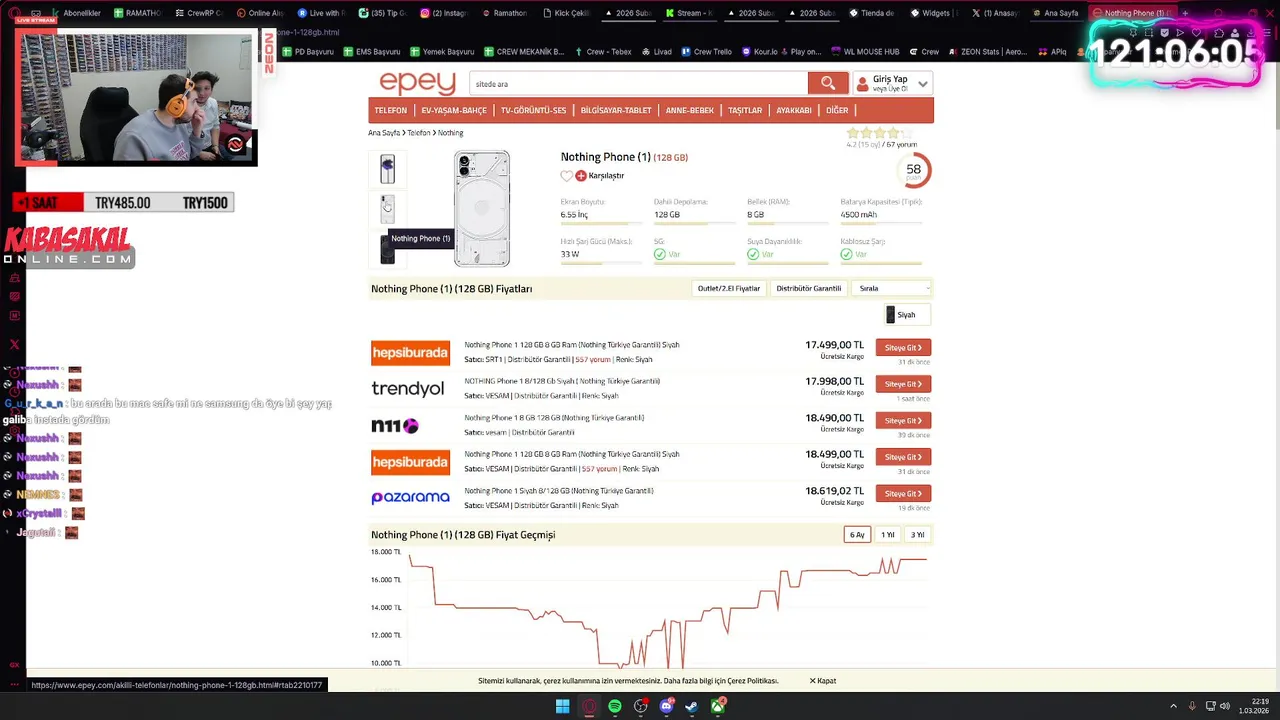Show hidden system tray icons
Viewport: 1280px width, 720px height.
pos(1173,707)
